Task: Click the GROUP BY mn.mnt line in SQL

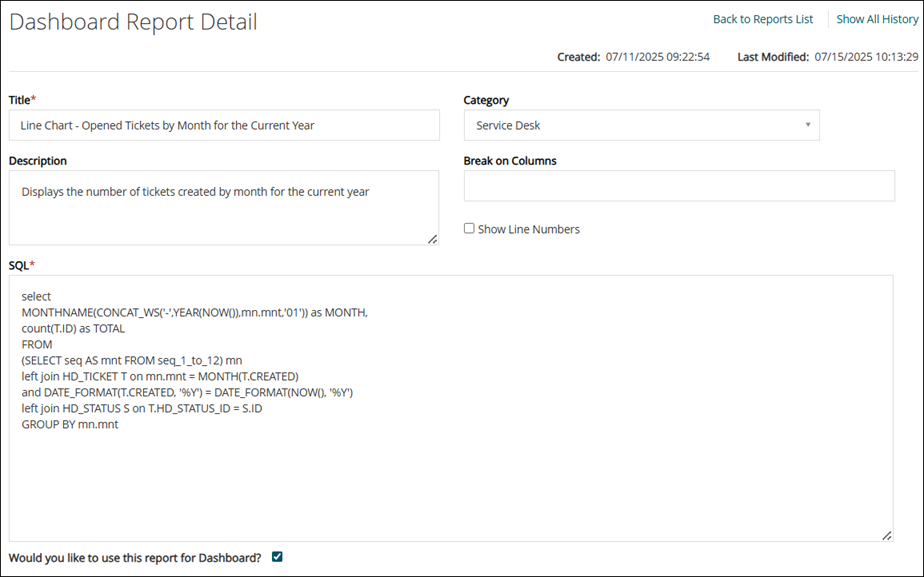Action: (70, 424)
